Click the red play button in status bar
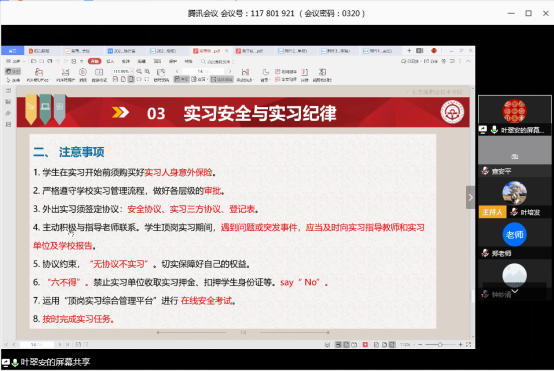This screenshot has height=371, width=554. [x=365, y=344]
